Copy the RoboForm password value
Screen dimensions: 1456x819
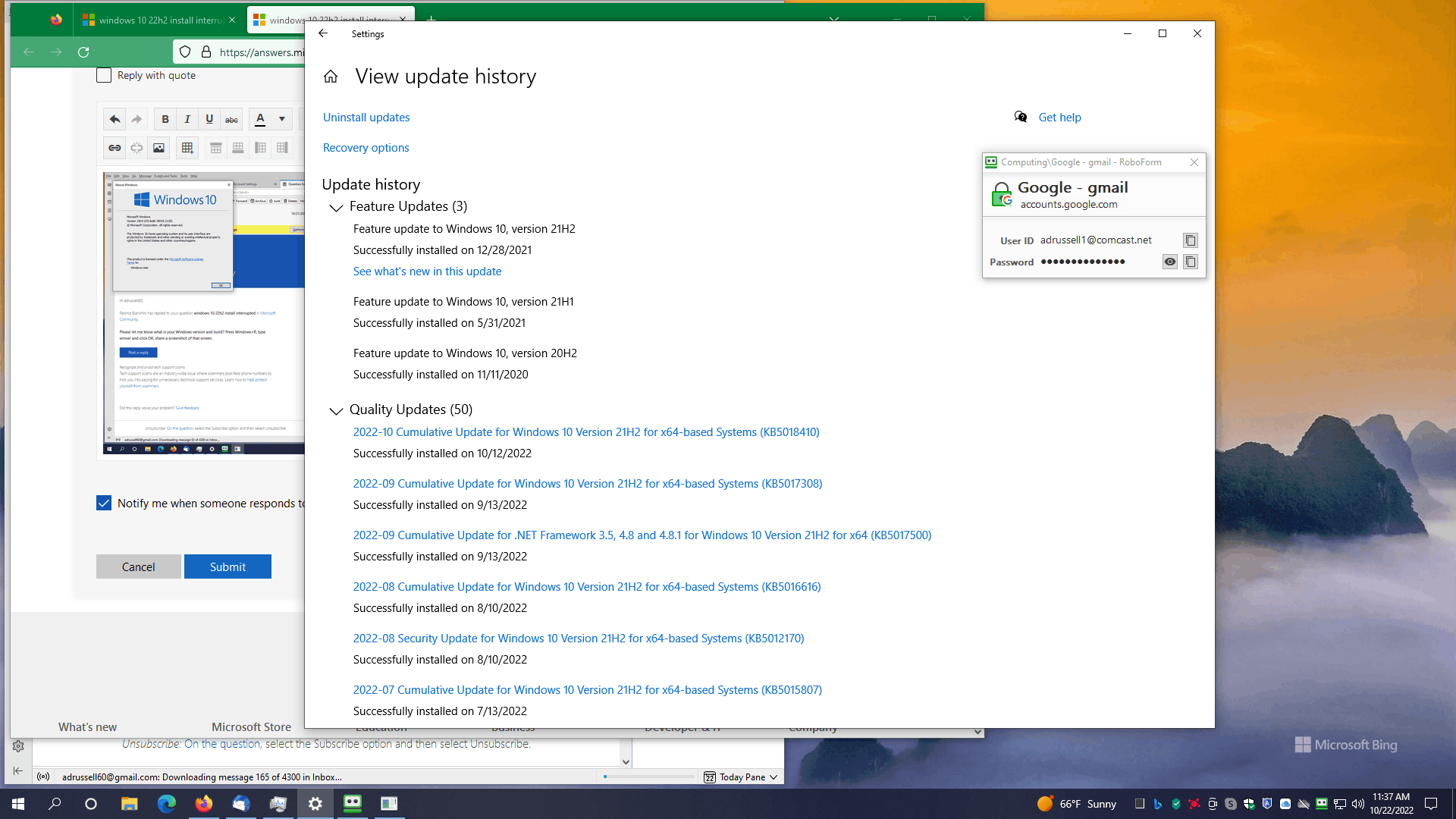1191,262
